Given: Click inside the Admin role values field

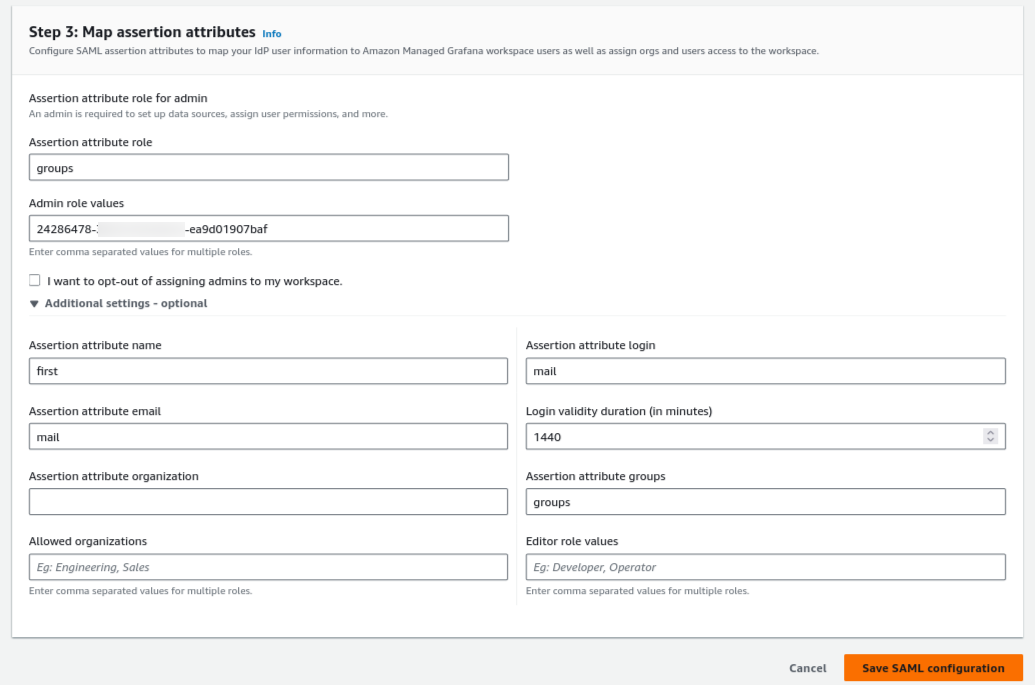Looking at the screenshot, I should pos(268,228).
